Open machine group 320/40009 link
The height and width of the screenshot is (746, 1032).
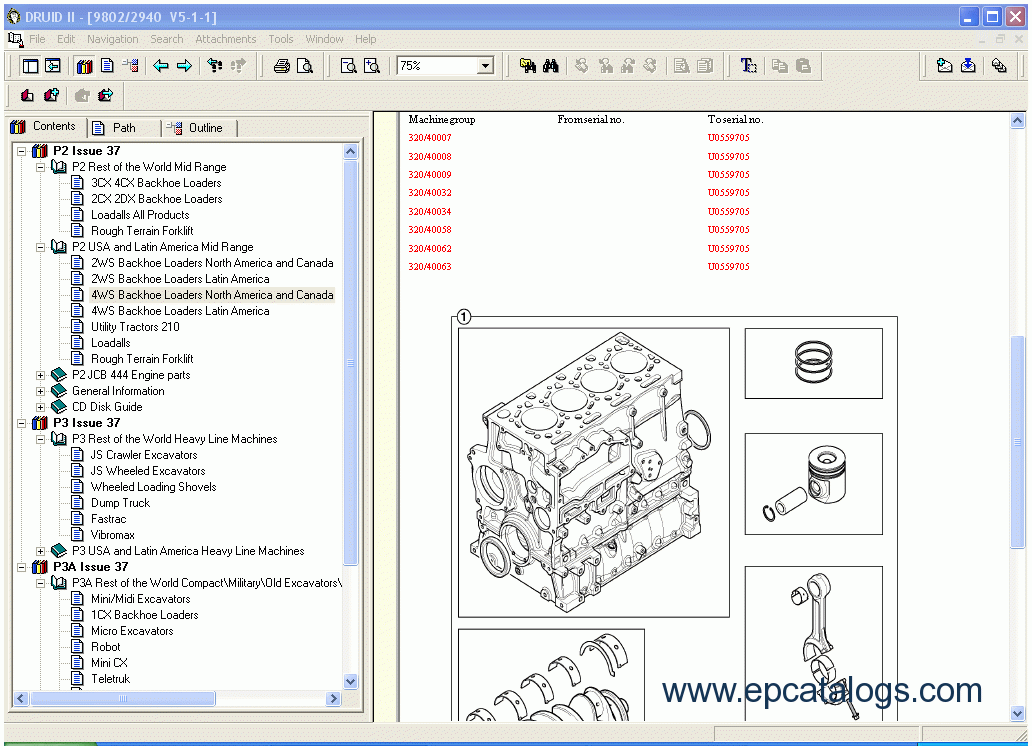click(x=430, y=174)
